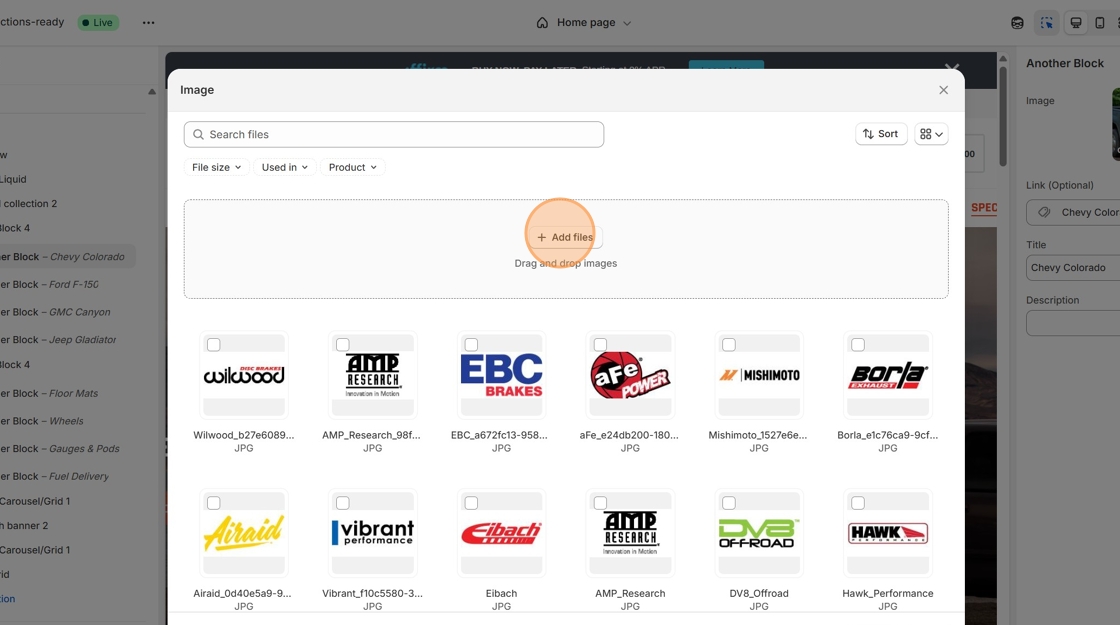This screenshot has width=1120, height=625.
Task: Open the three-dots theme actions menu
Action: pyautogui.click(x=148, y=22)
